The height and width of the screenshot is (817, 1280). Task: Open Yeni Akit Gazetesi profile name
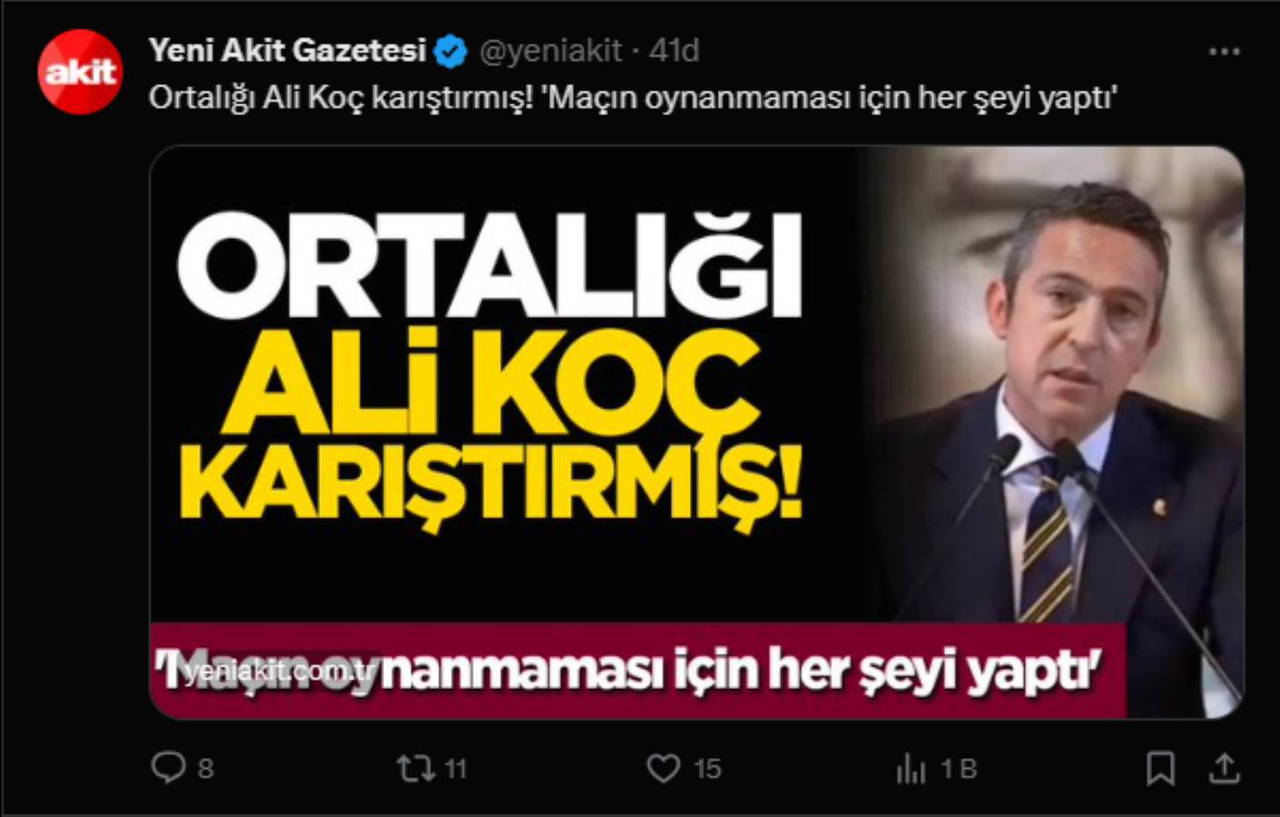click(288, 51)
